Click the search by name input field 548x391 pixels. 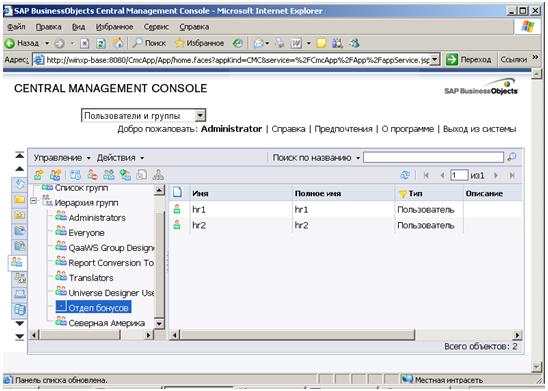(x=433, y=158)
